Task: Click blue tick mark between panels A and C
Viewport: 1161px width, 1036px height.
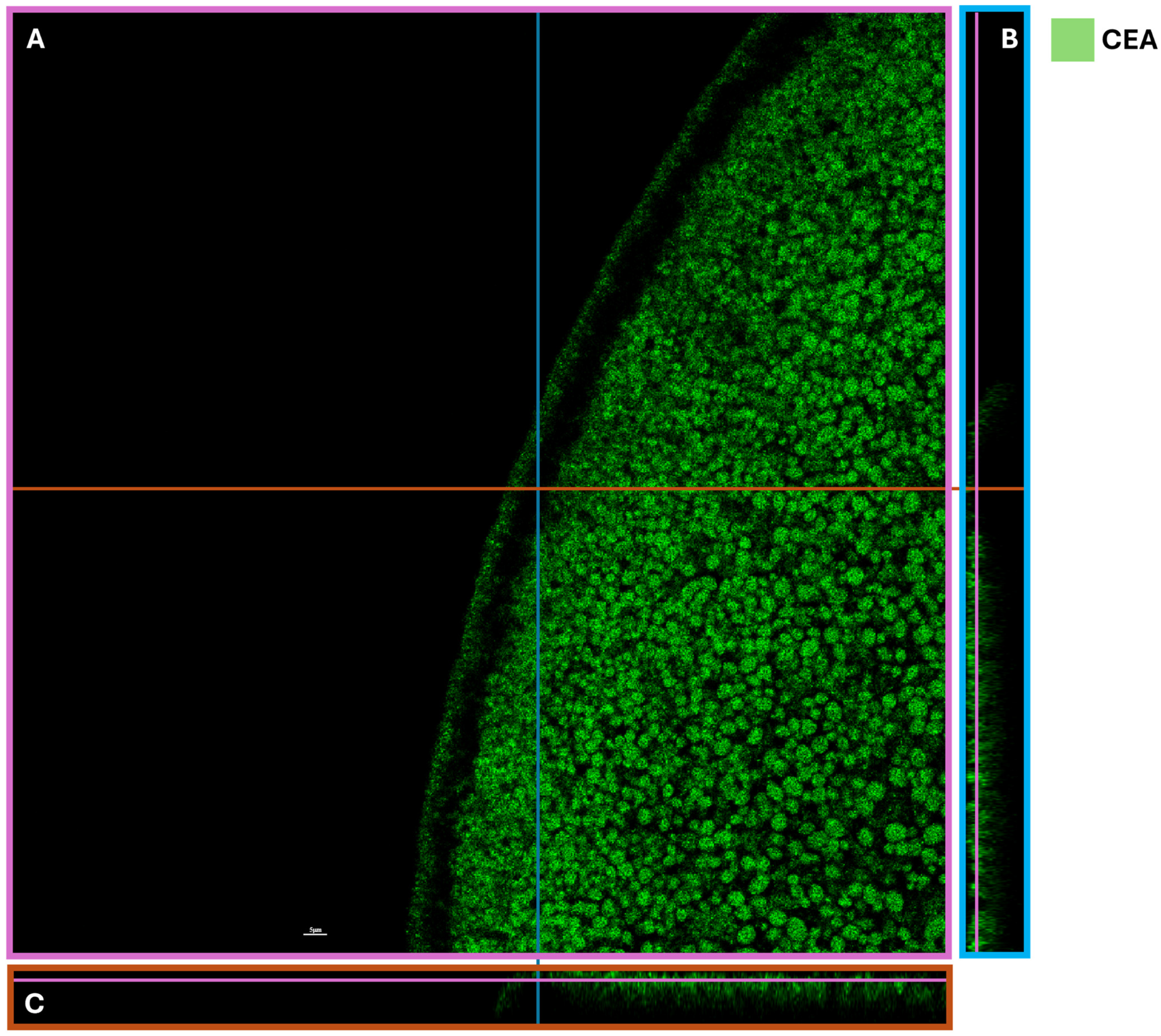Action: click(x=537, y=961)
